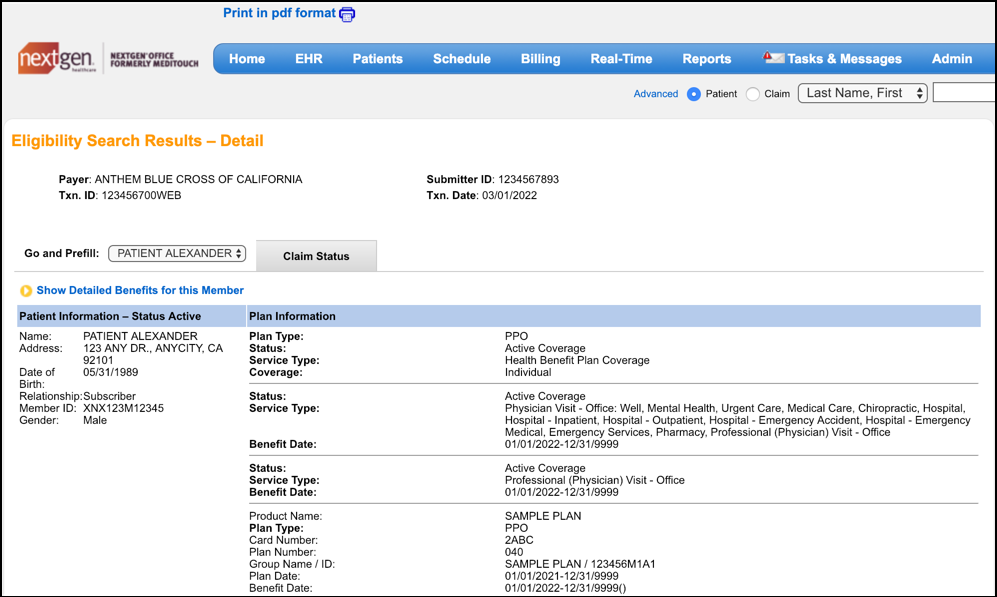Switch to the Claim Status tab
The width and height of the screenshot is (997, 597).
click(316, 255)
